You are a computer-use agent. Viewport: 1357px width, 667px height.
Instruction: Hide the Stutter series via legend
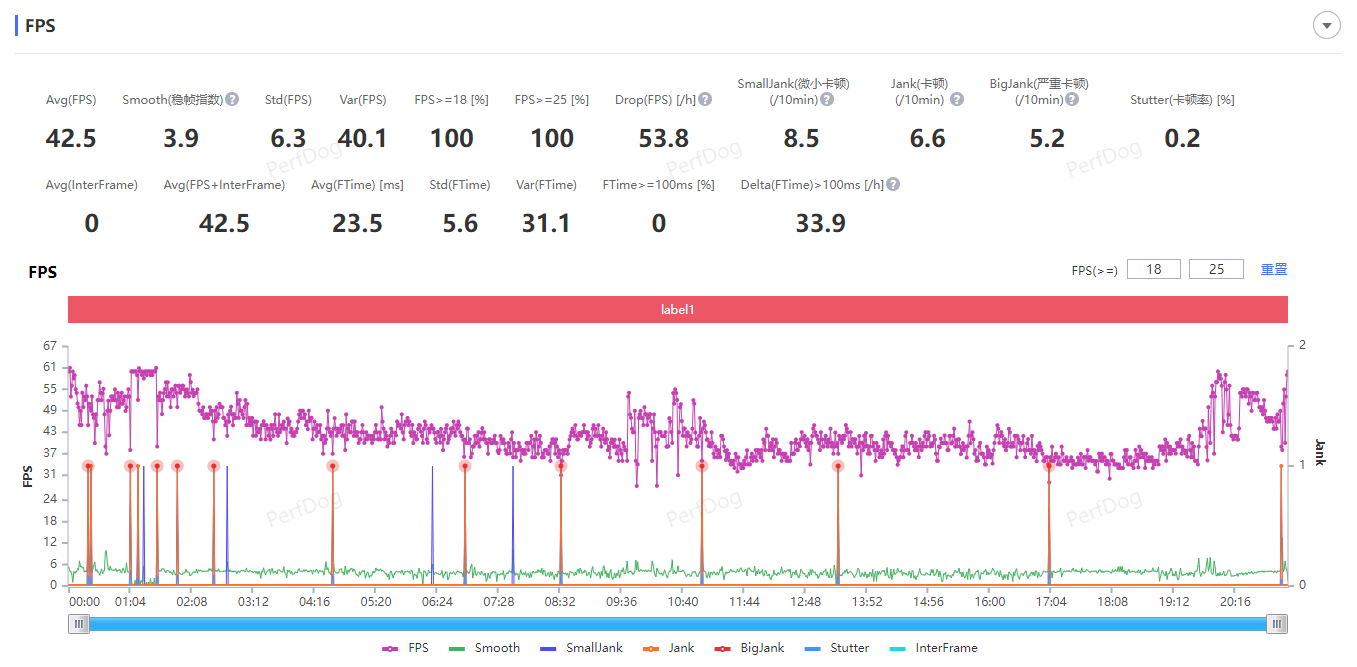838,648
